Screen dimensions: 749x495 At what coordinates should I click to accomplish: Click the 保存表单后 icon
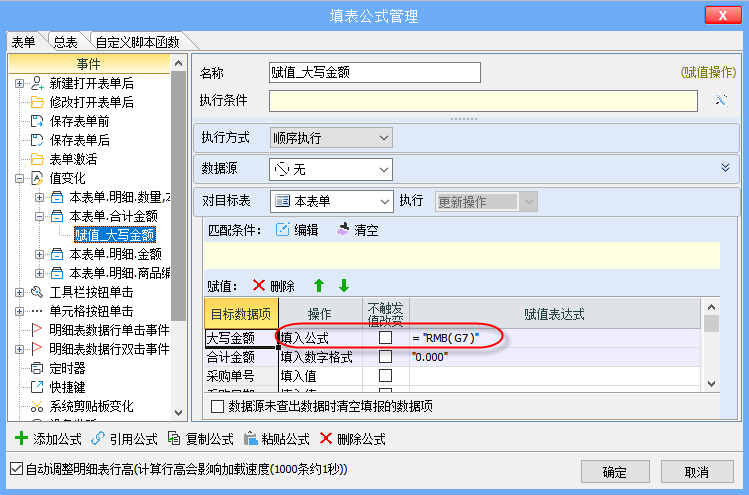(37, 140)
